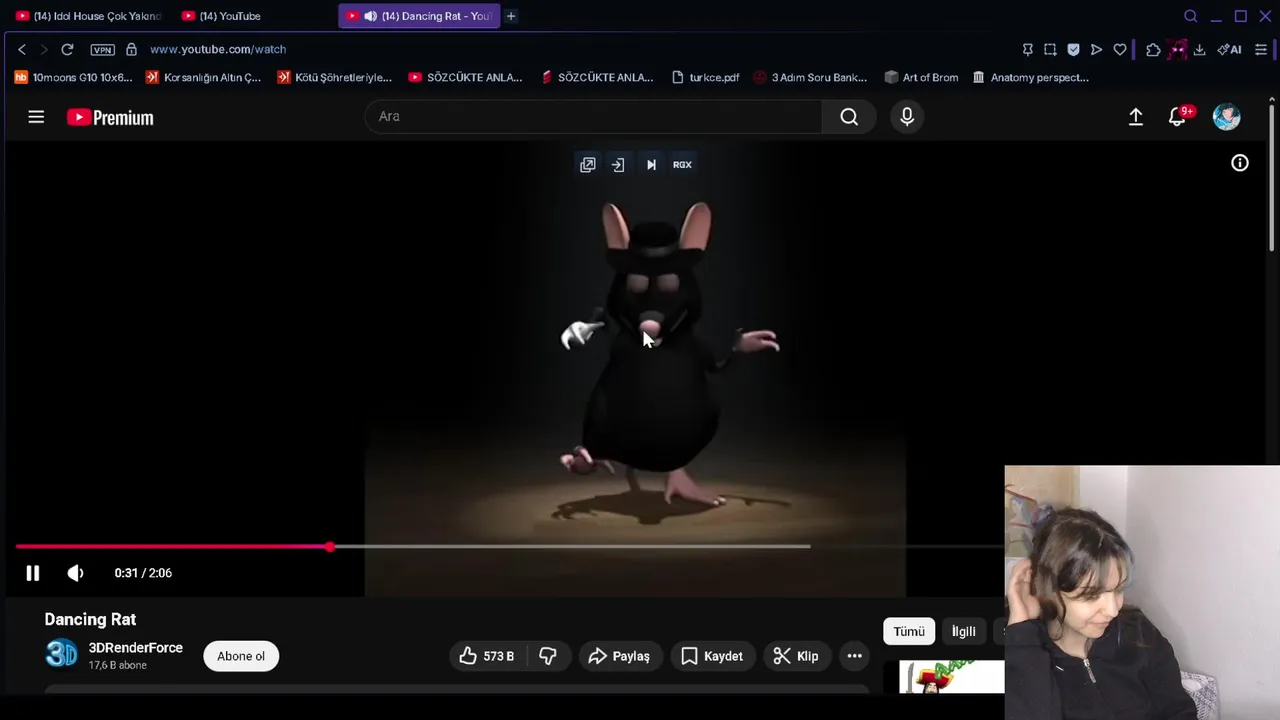1280x720 pixels.
Task: Open 3DRenderForce channel link
Action: point(136,648)
